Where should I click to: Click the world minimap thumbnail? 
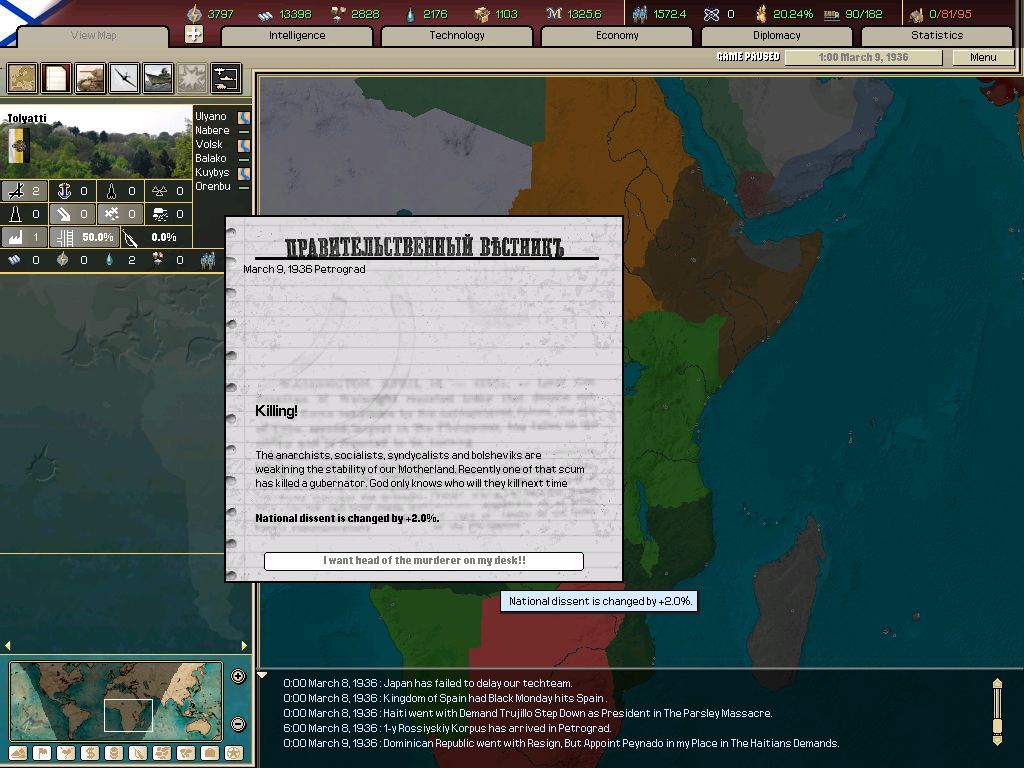pos(116,701)
